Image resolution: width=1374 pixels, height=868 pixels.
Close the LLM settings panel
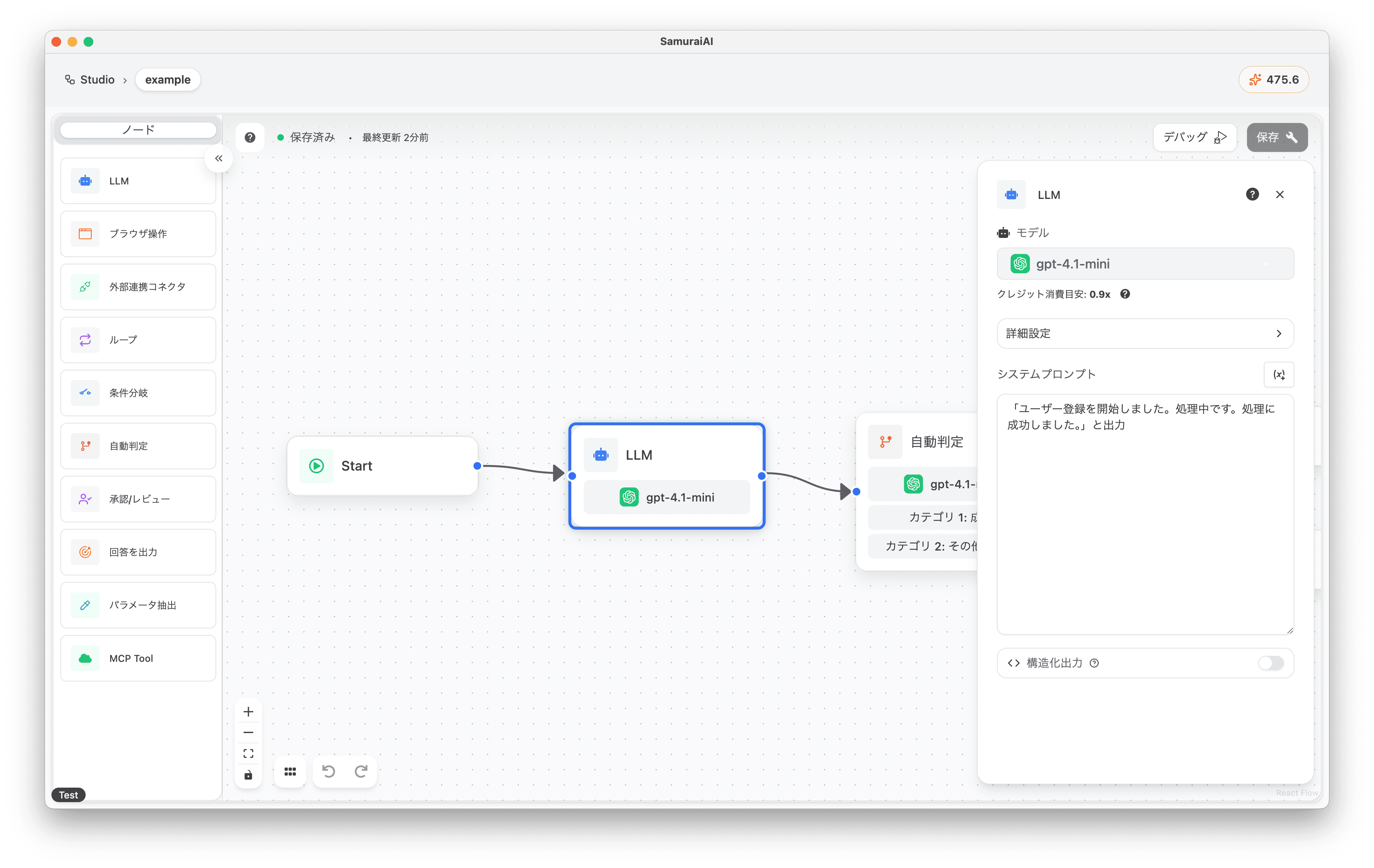pos(1280,194)
